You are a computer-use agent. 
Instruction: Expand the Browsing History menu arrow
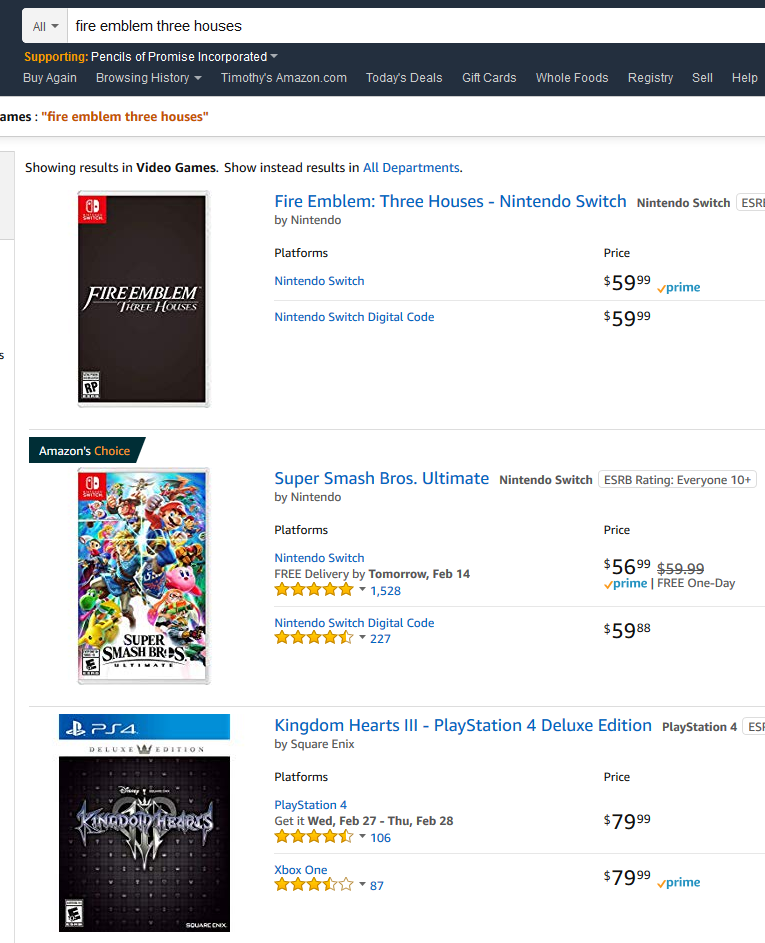[198, 78]
